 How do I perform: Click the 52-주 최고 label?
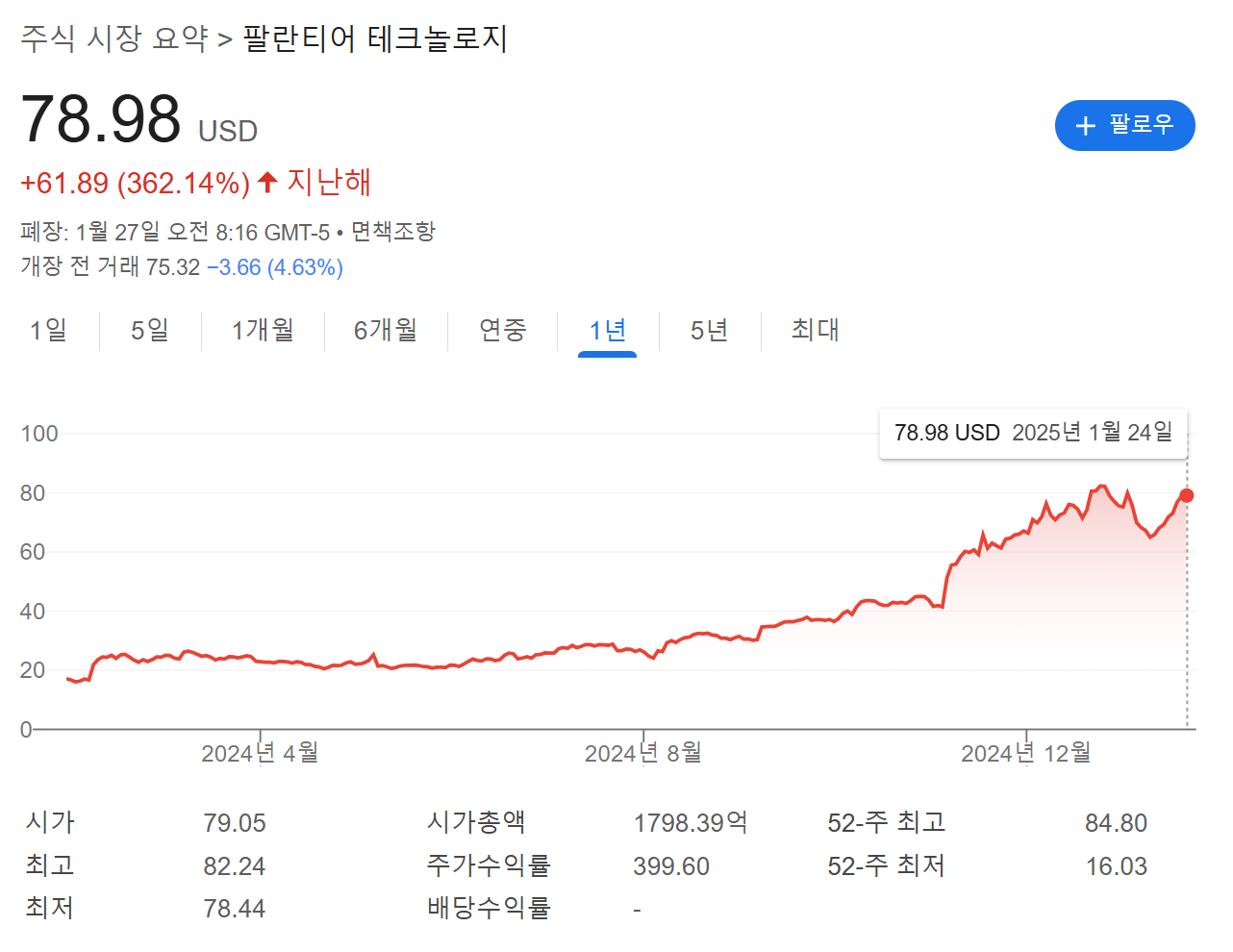pyautogui.click(x=887, y=822)
